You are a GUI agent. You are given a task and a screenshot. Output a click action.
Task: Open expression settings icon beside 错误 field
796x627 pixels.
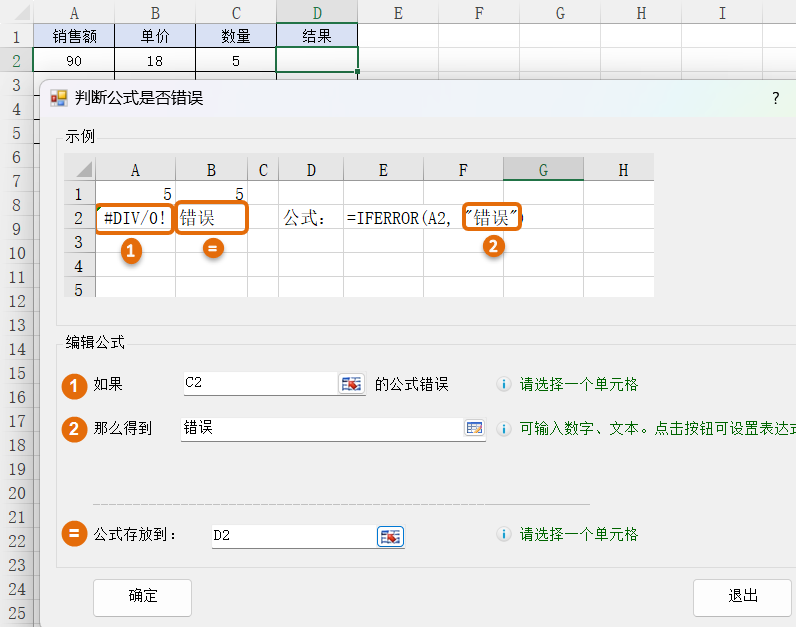tap(474, 428)
